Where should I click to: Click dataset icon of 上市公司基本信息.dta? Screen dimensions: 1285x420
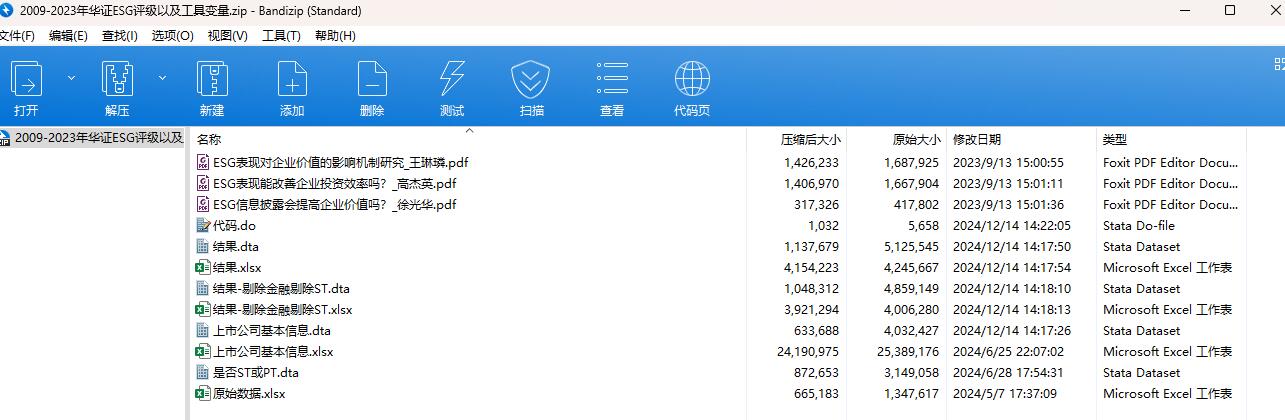coord(204,330)
